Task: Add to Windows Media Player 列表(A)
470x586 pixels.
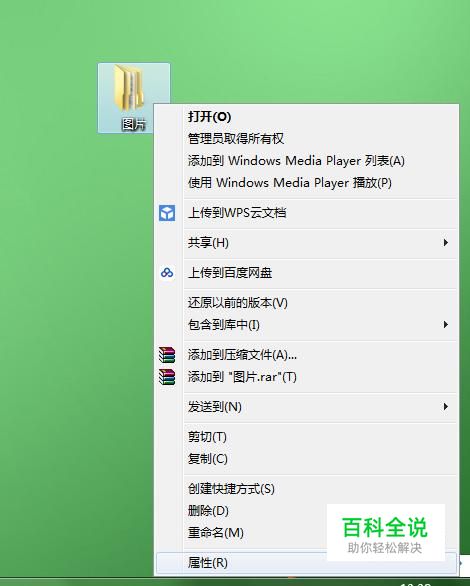Action: pos(306,161)
